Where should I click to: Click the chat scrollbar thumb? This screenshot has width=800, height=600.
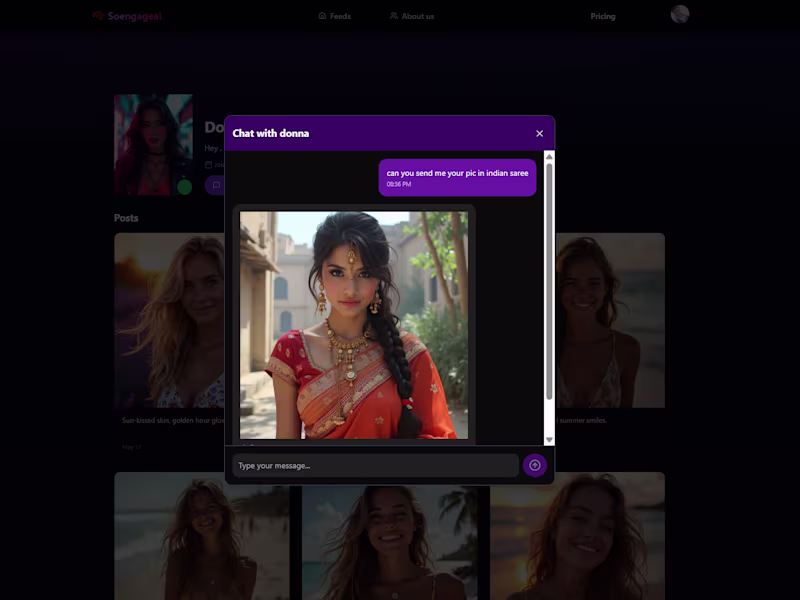(x=549, y=281)
